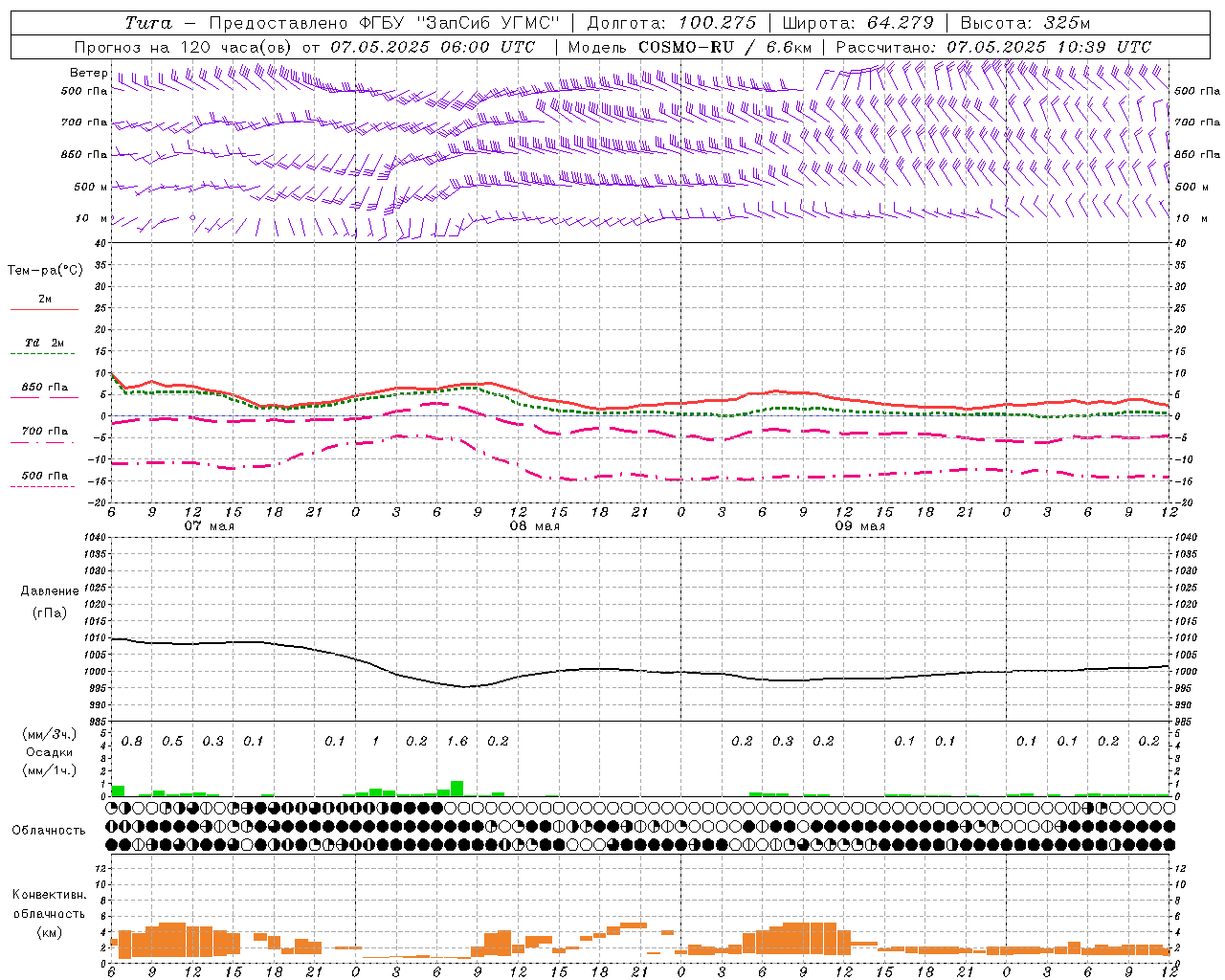1225x980 pixels.
Task: Click the solid line sample under "2м" legend
Action: 44,310
